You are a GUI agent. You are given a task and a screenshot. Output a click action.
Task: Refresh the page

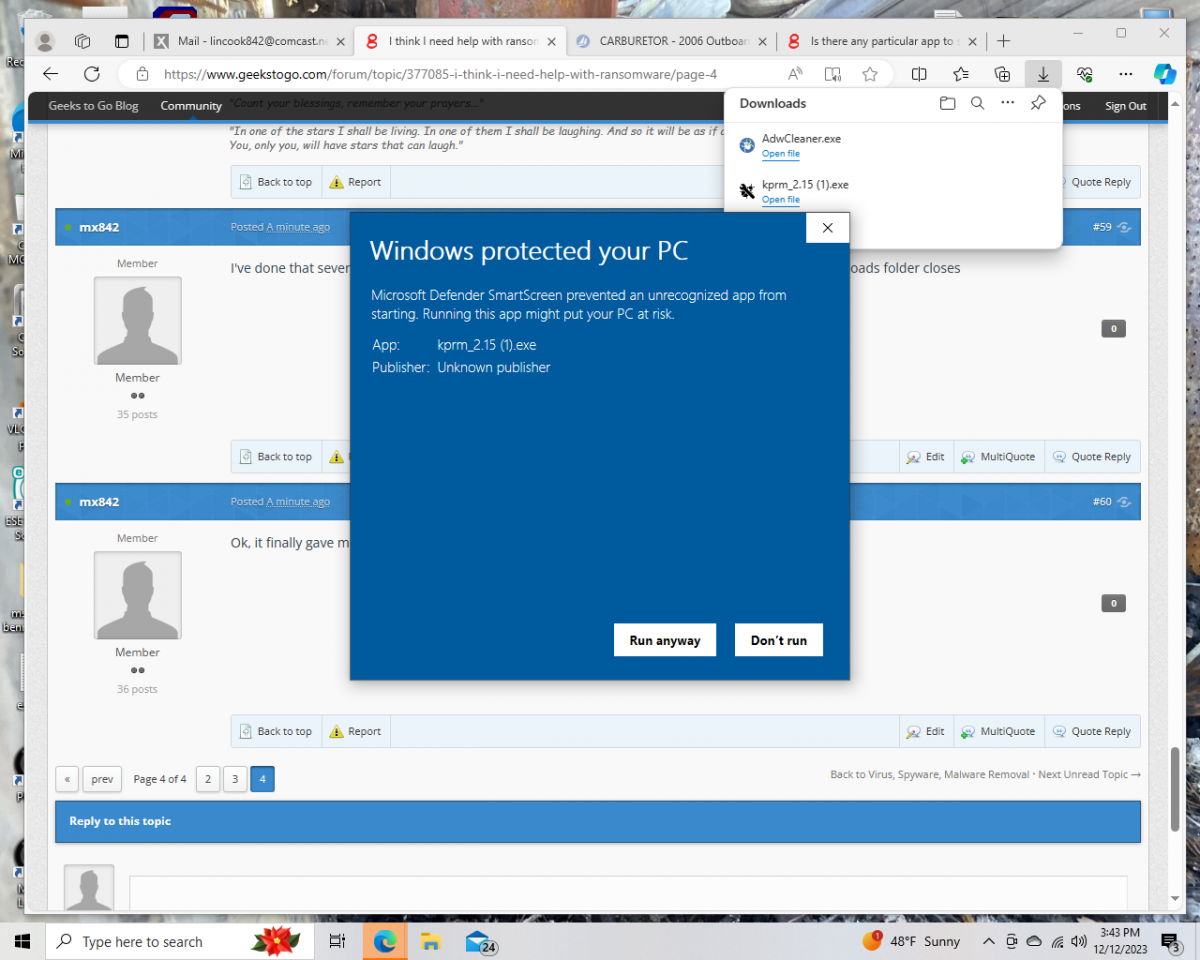pos(92,74)
